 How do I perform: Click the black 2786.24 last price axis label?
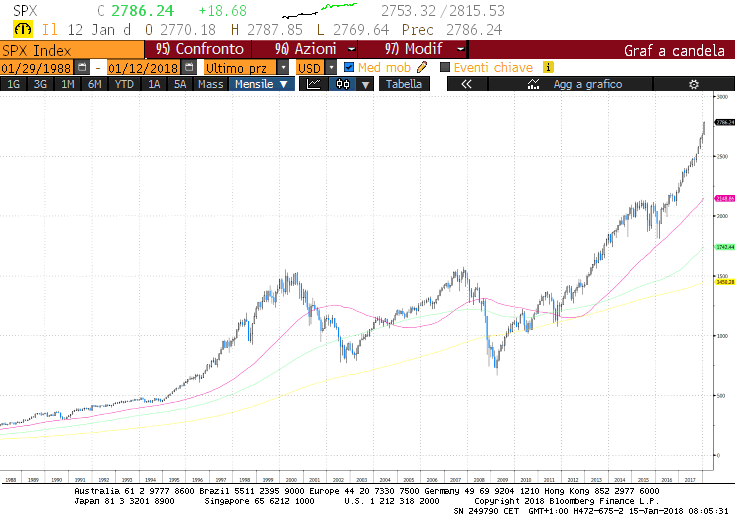(725, 123)
